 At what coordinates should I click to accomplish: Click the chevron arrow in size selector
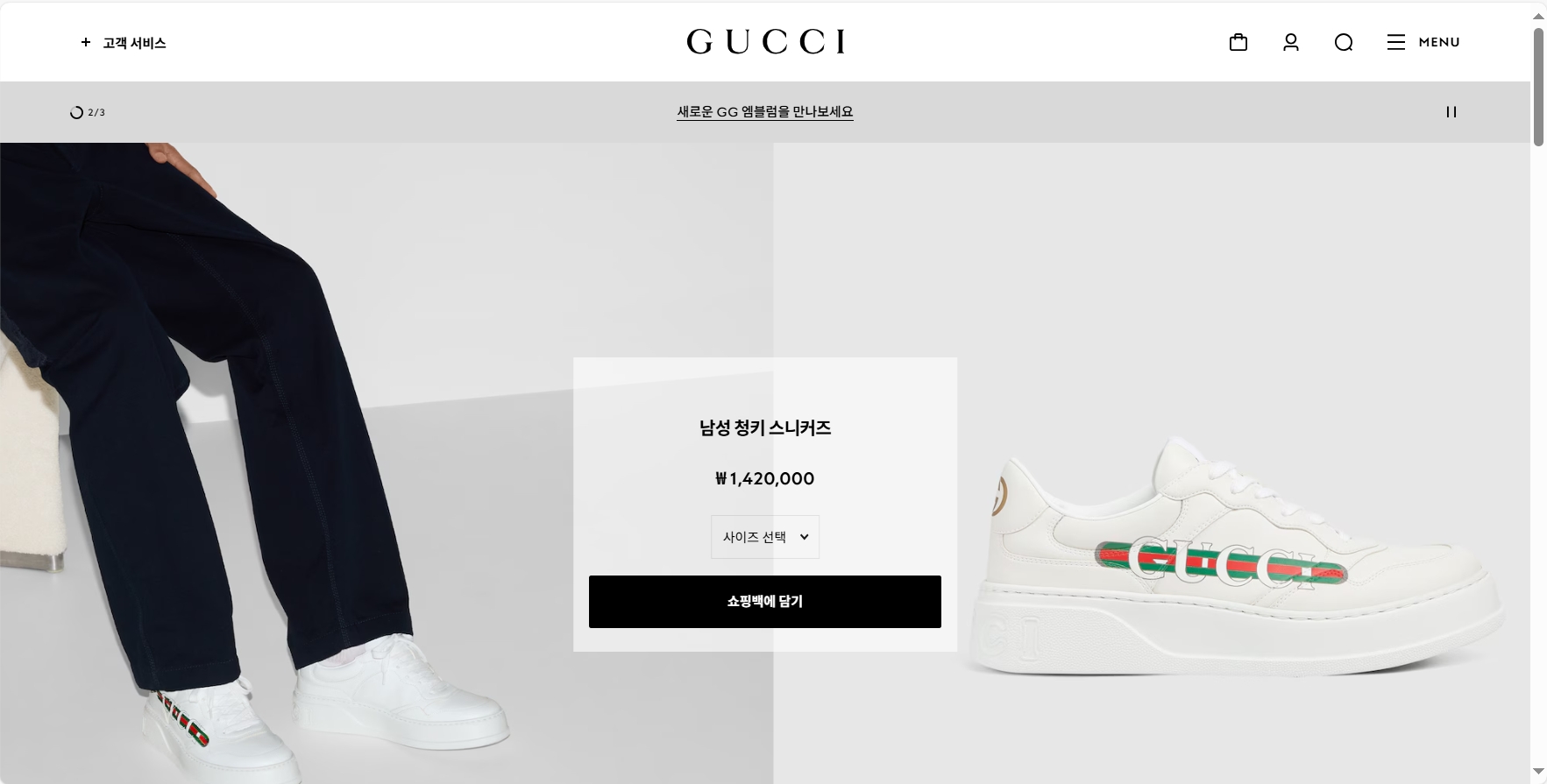point(804,537)
